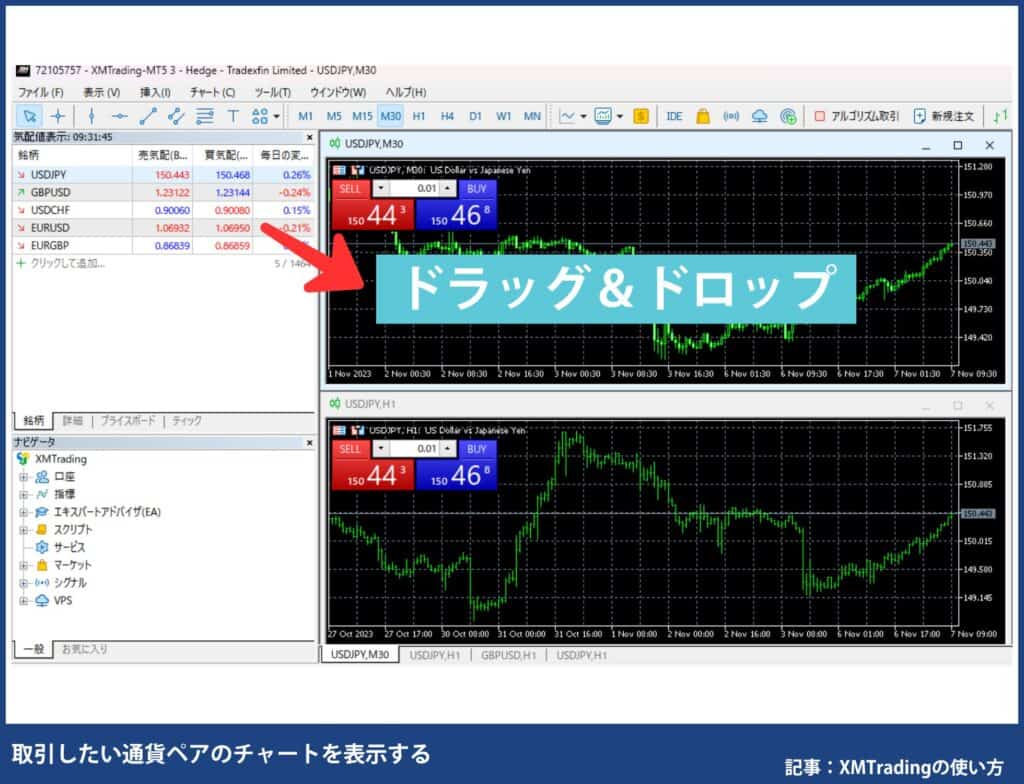The height and width of the screenshot is (784, 1024).
Task: Expand the マーケット node in Navigator
Action: 24,565
